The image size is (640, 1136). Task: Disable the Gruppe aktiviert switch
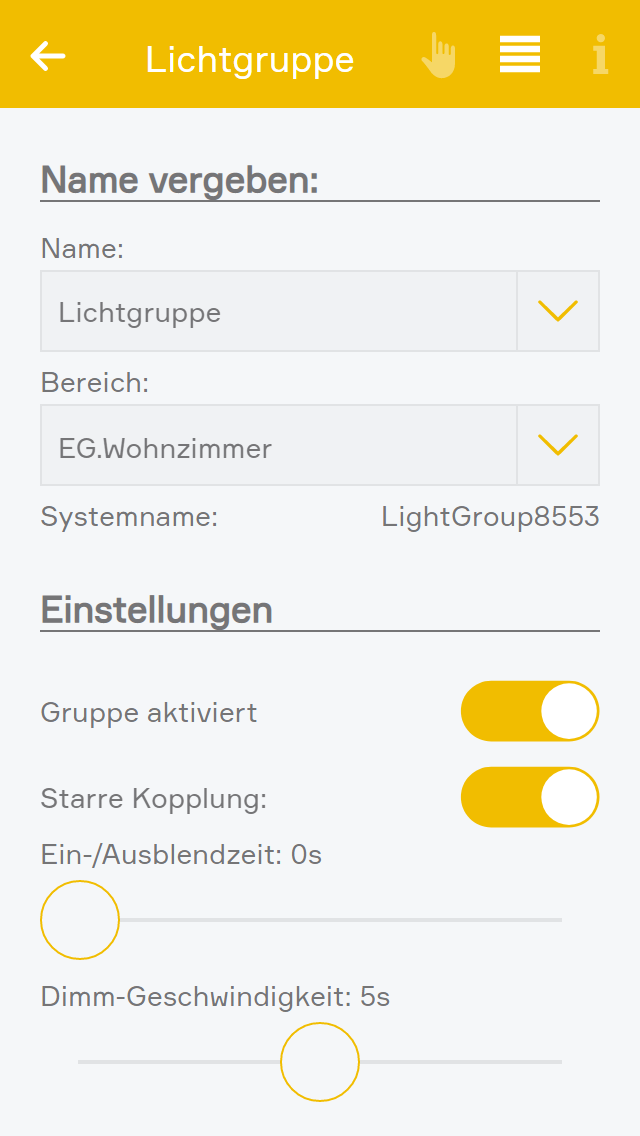tap(529, 711)
